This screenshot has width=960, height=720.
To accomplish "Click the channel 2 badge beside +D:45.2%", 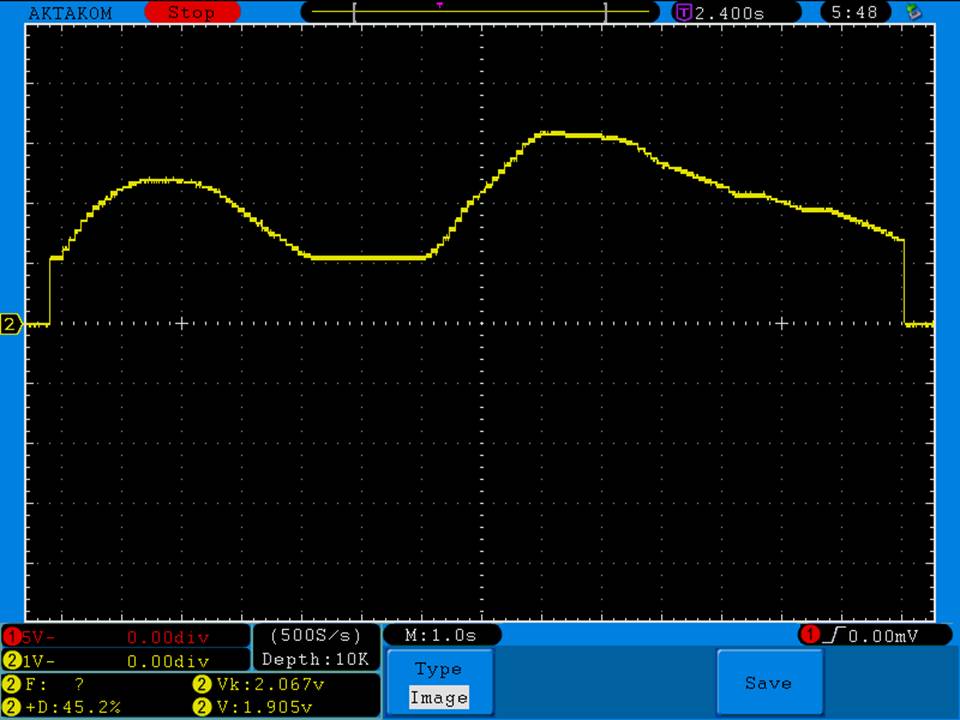I will [x=11, y=707].
